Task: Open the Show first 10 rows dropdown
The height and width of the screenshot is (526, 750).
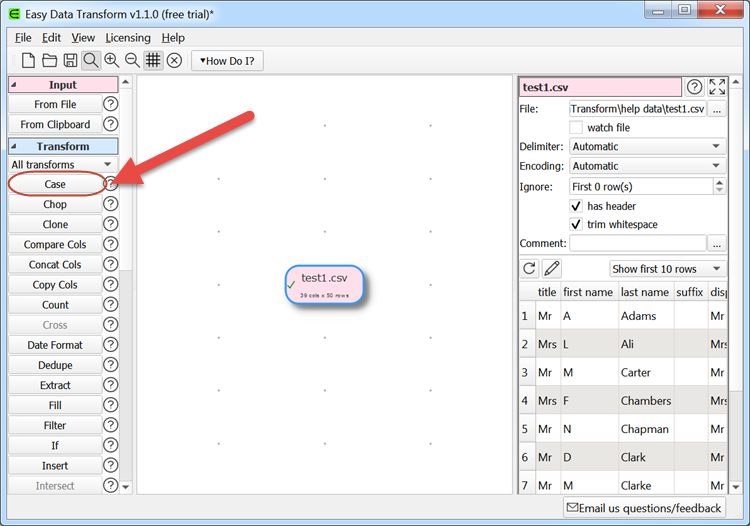Action: pyautogui.click(x=668, y=269)
